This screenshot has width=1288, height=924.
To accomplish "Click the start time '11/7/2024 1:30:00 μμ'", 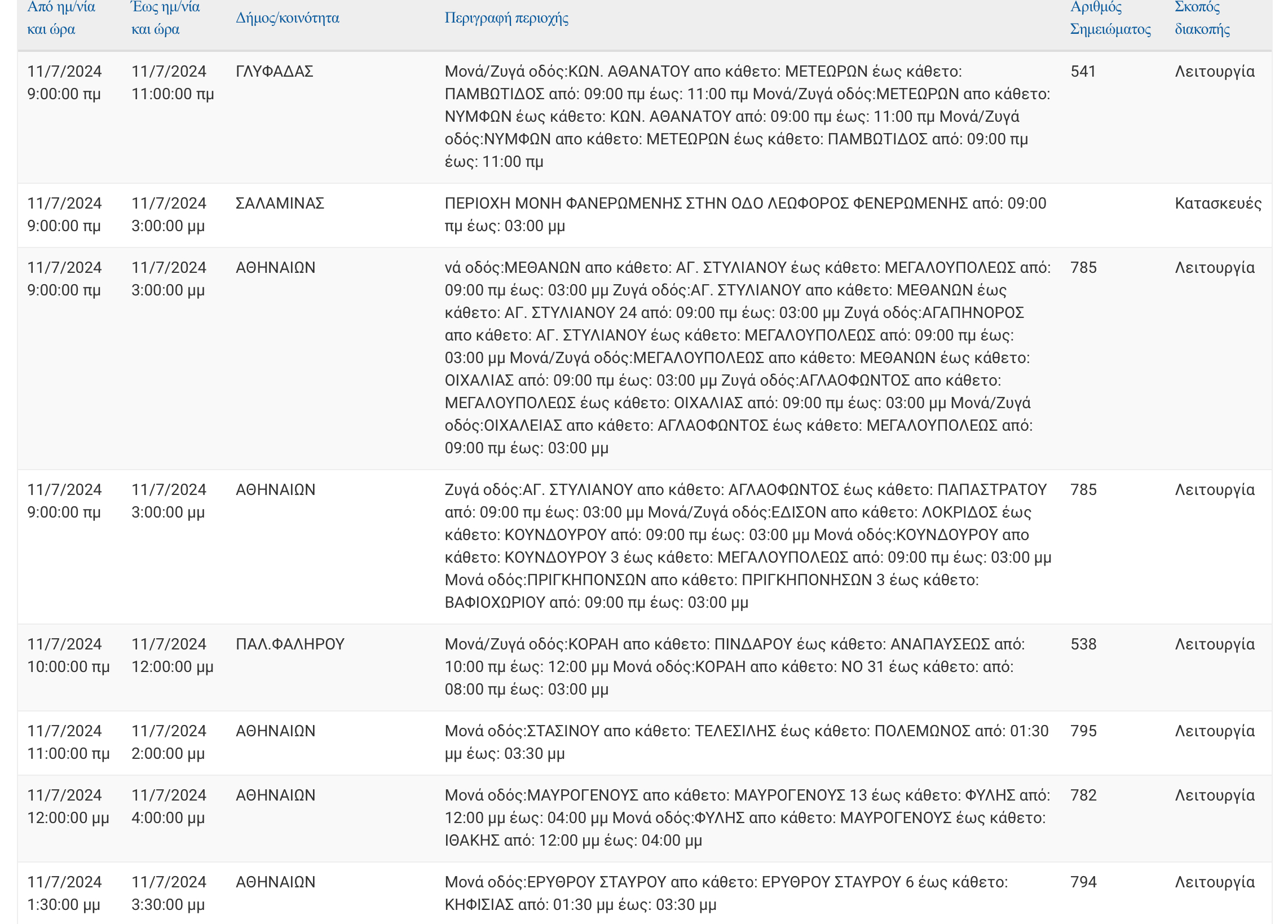I will click(64, 894).
